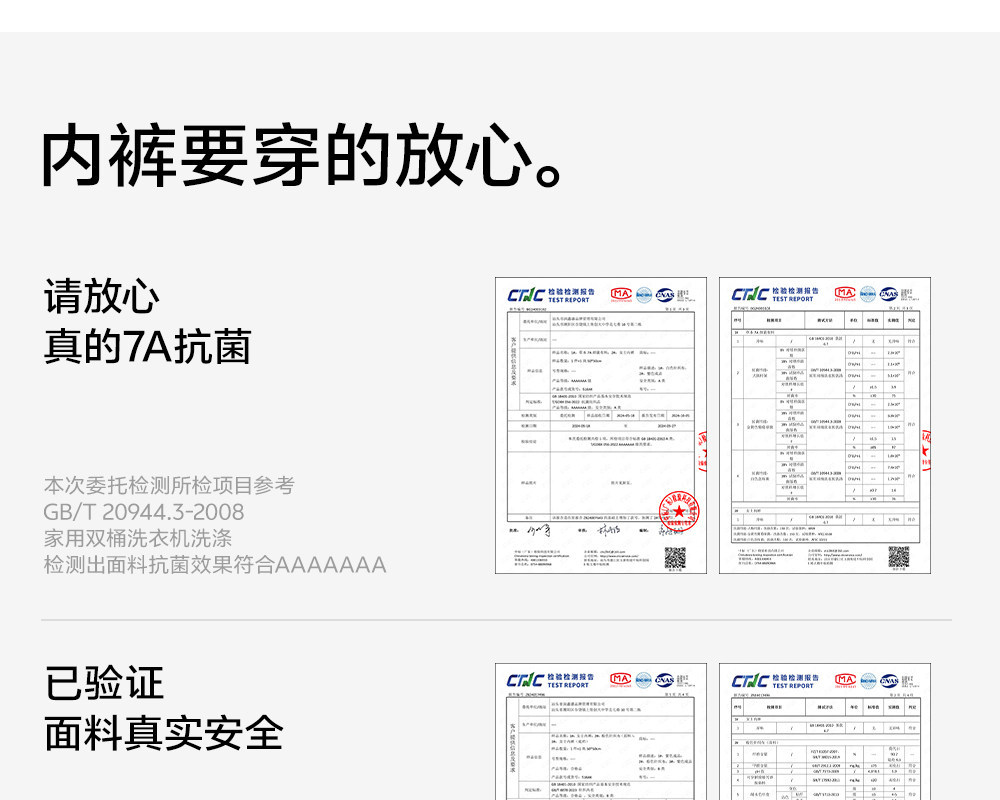
Task: Click the CTTC logo on the first 7A report
Action: [526, 295]
